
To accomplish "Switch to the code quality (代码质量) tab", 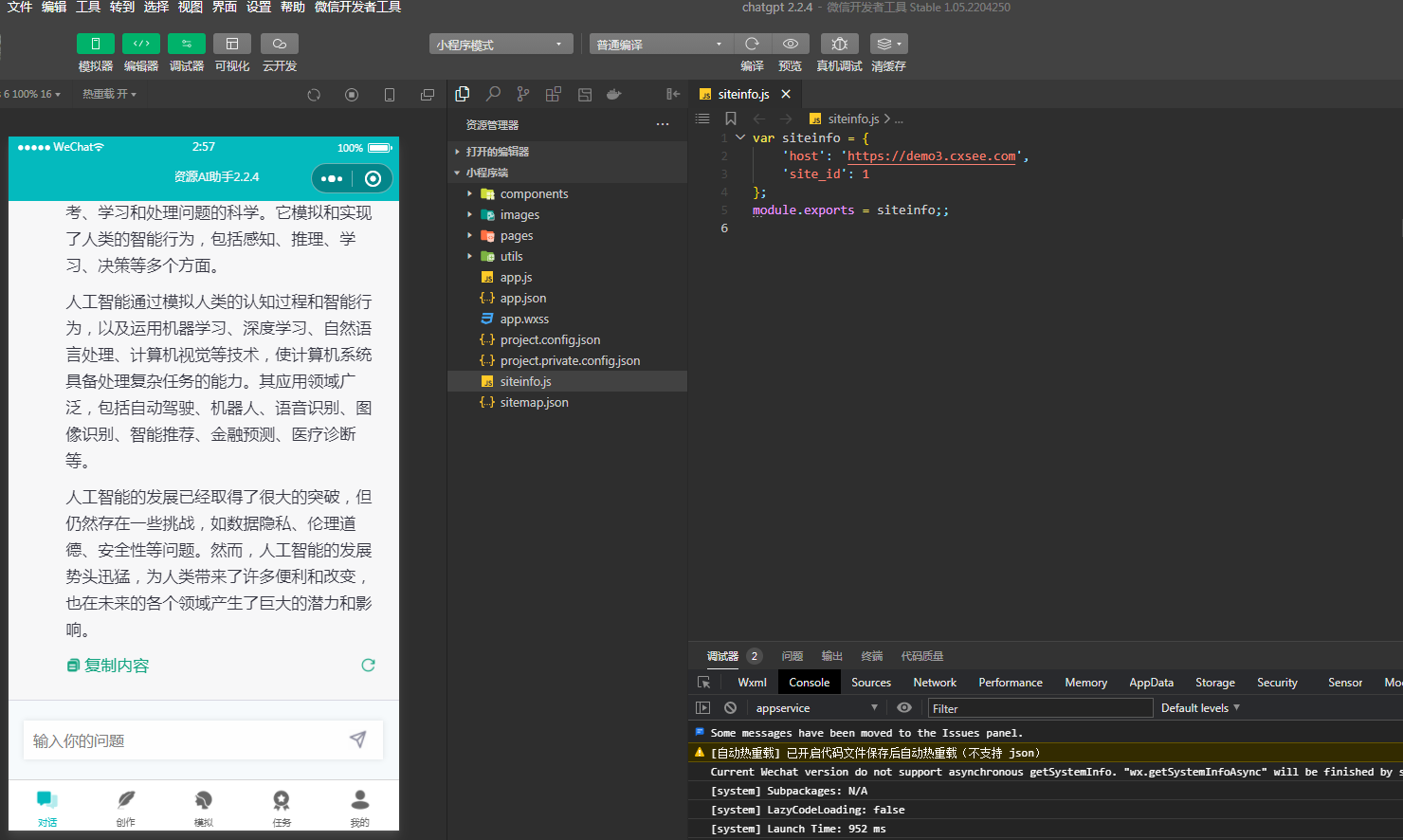I will point(921,656).
